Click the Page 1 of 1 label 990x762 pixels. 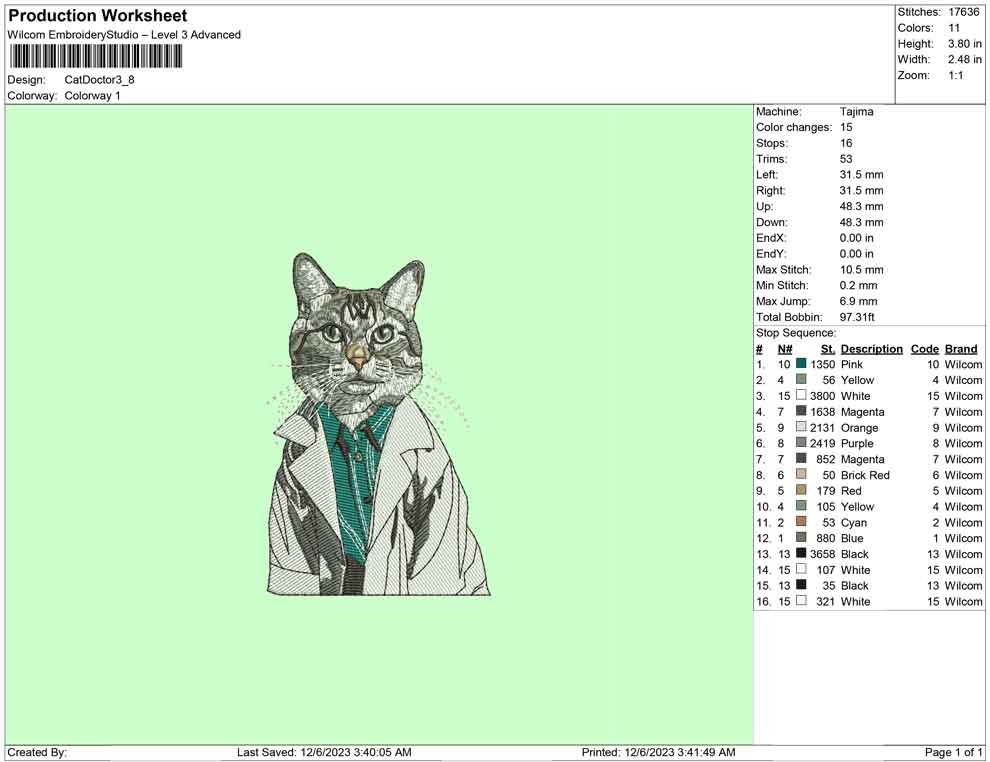tap(952, 752)
